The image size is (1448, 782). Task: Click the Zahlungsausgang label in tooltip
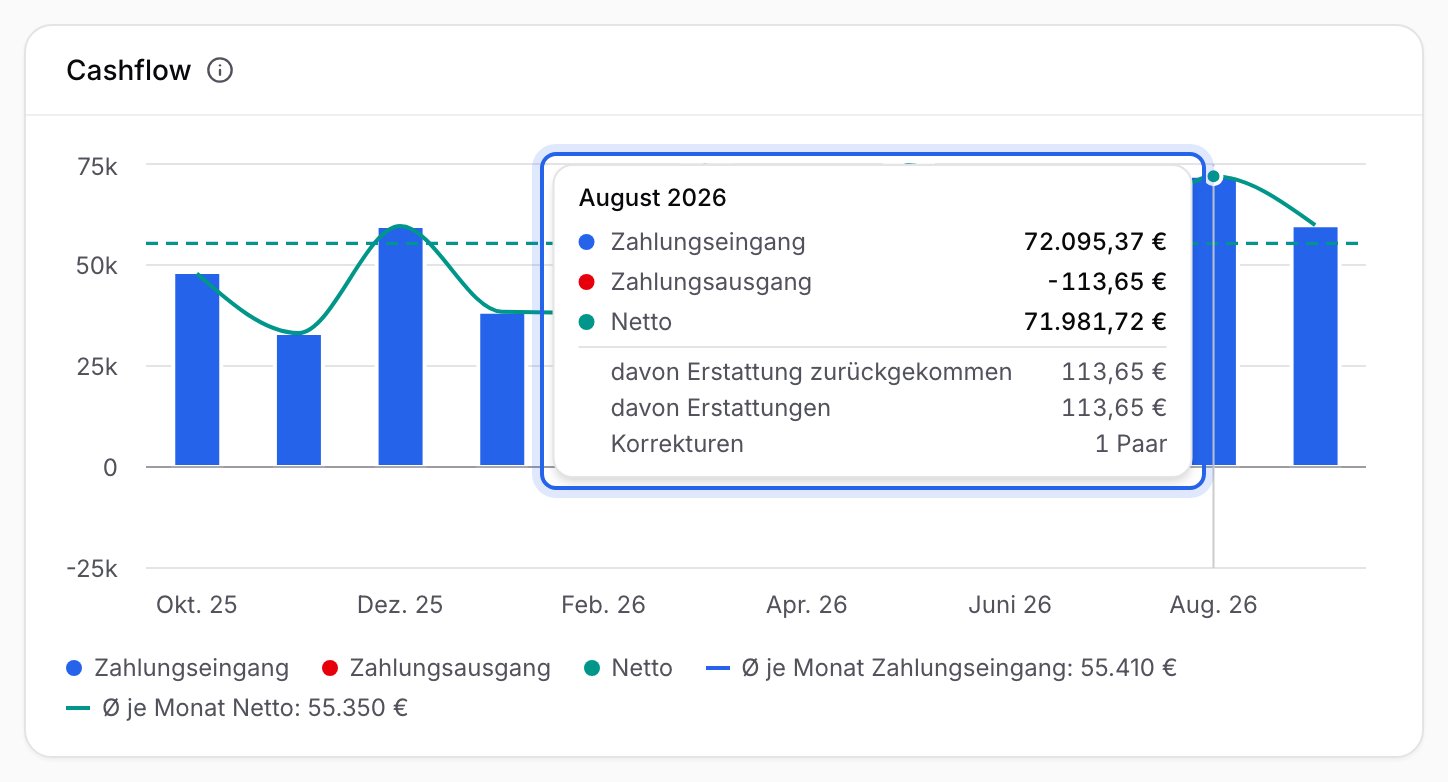(x=711, y=281)
